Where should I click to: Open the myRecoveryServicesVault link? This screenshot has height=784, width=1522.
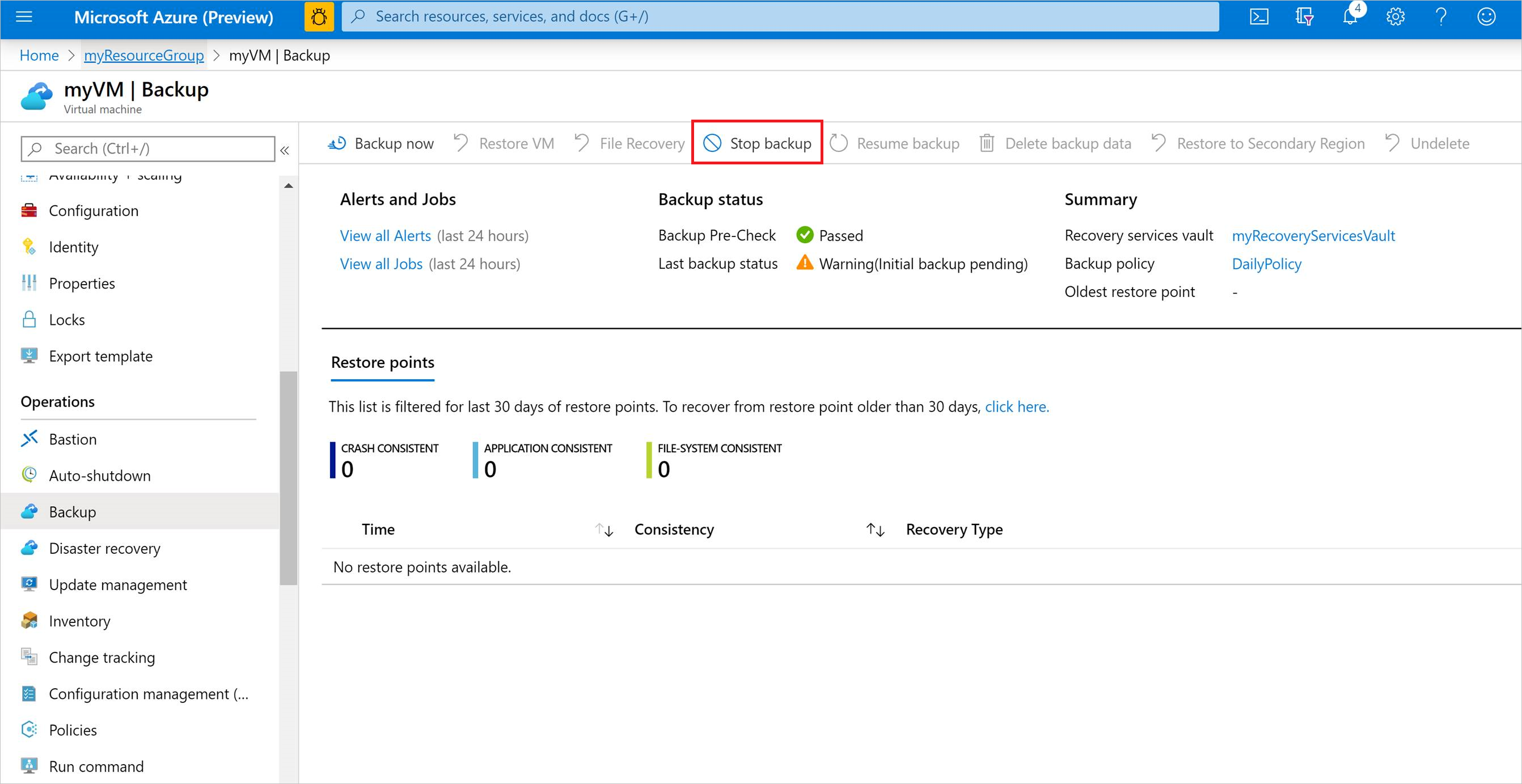pyautogui.click(x=1314, y=235)
